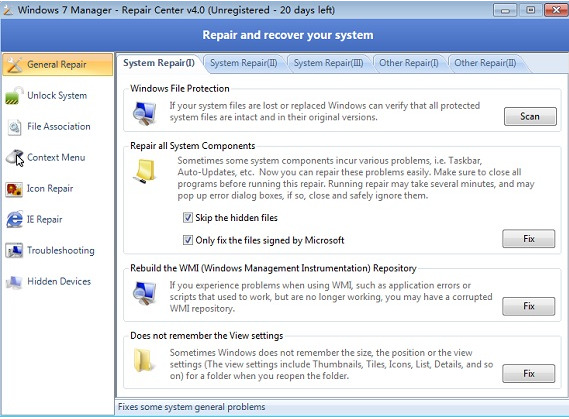Choose the Context Menu mouse icon
This screenshot has height=419, width=569.
pos(15,158)
